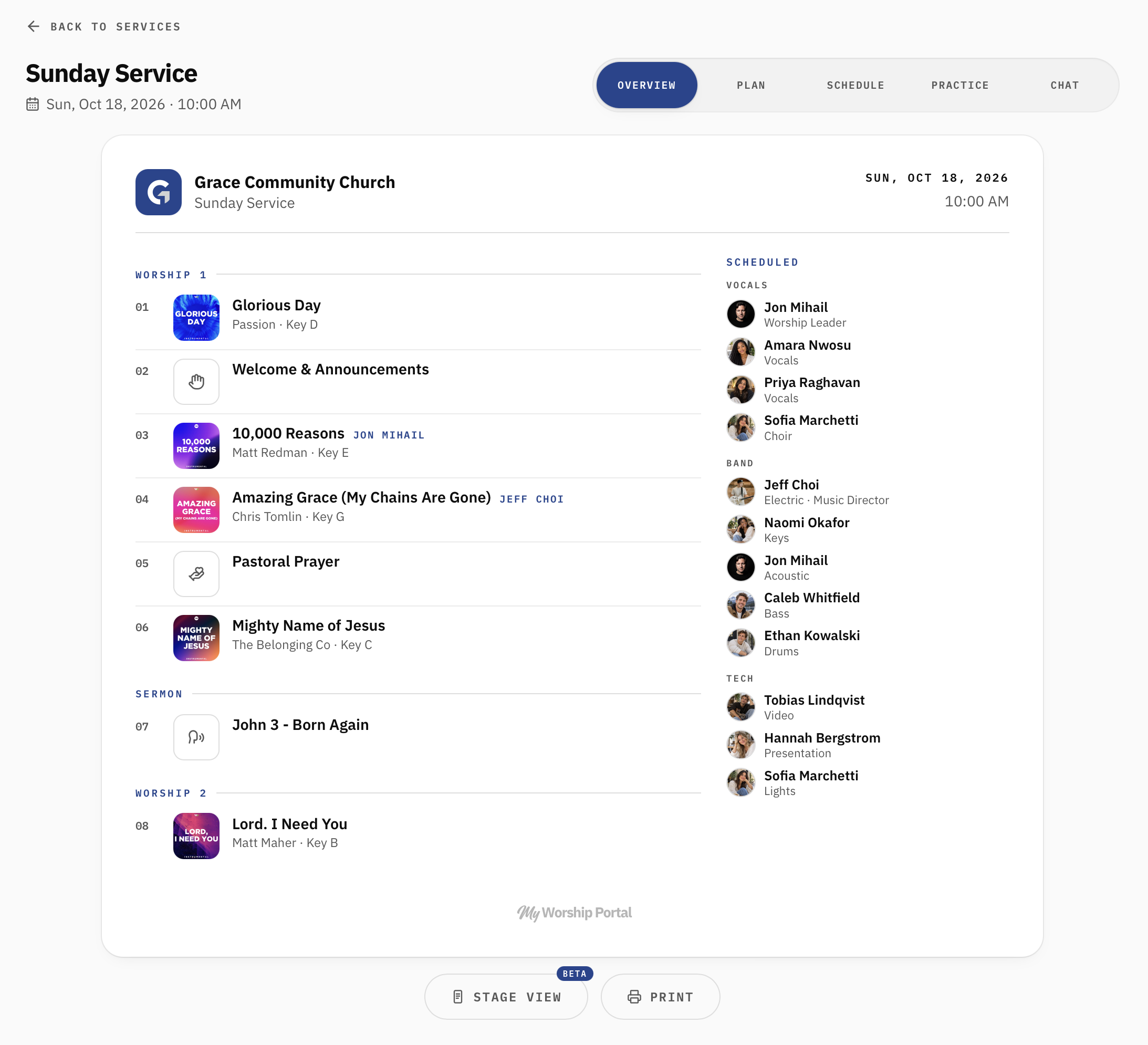Click Tobias Lindqvist's avatar
The height and width of the screenshot is (1045, 1148).
tap(741, 707)
